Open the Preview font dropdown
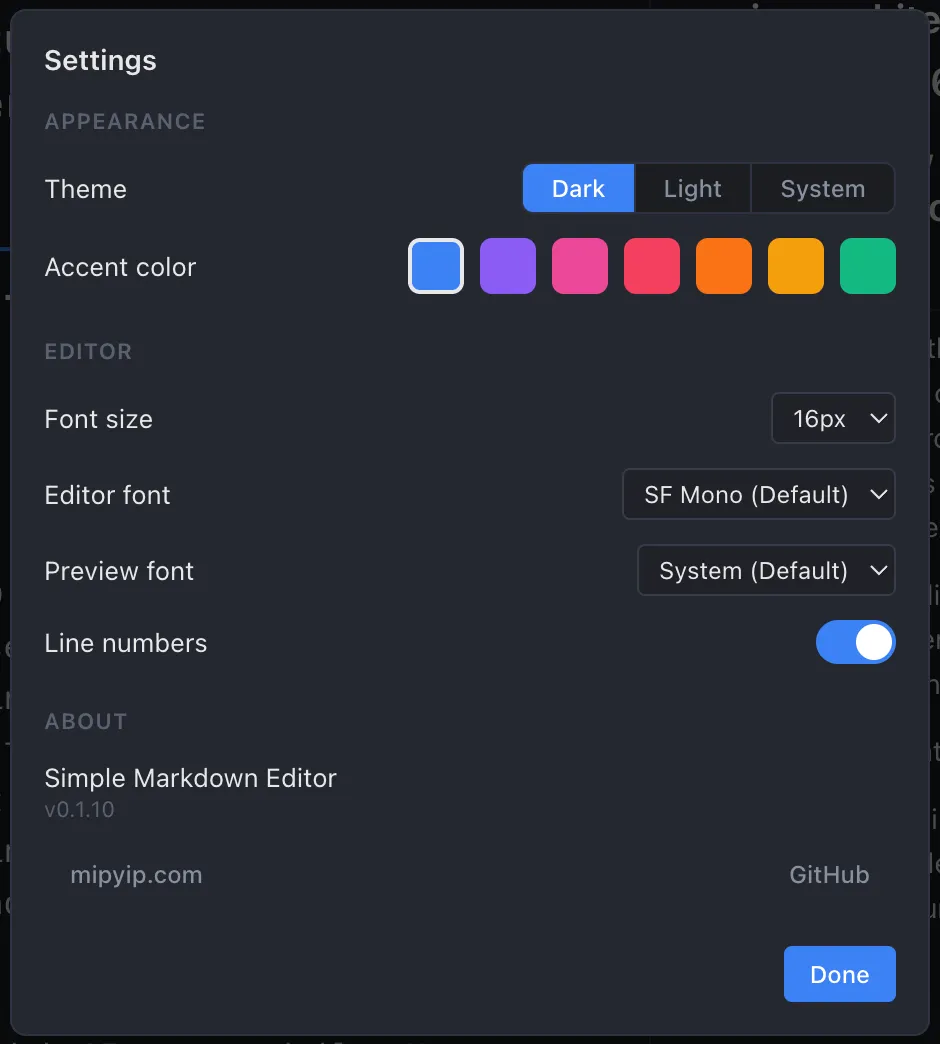940x1044 pixels. tap(766, 570)
